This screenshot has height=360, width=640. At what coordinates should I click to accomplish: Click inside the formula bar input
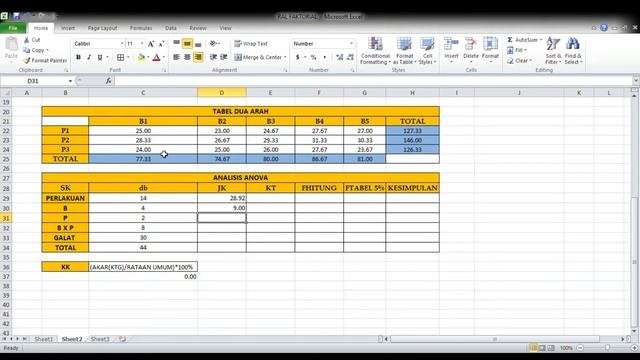(x=373, y=81)
